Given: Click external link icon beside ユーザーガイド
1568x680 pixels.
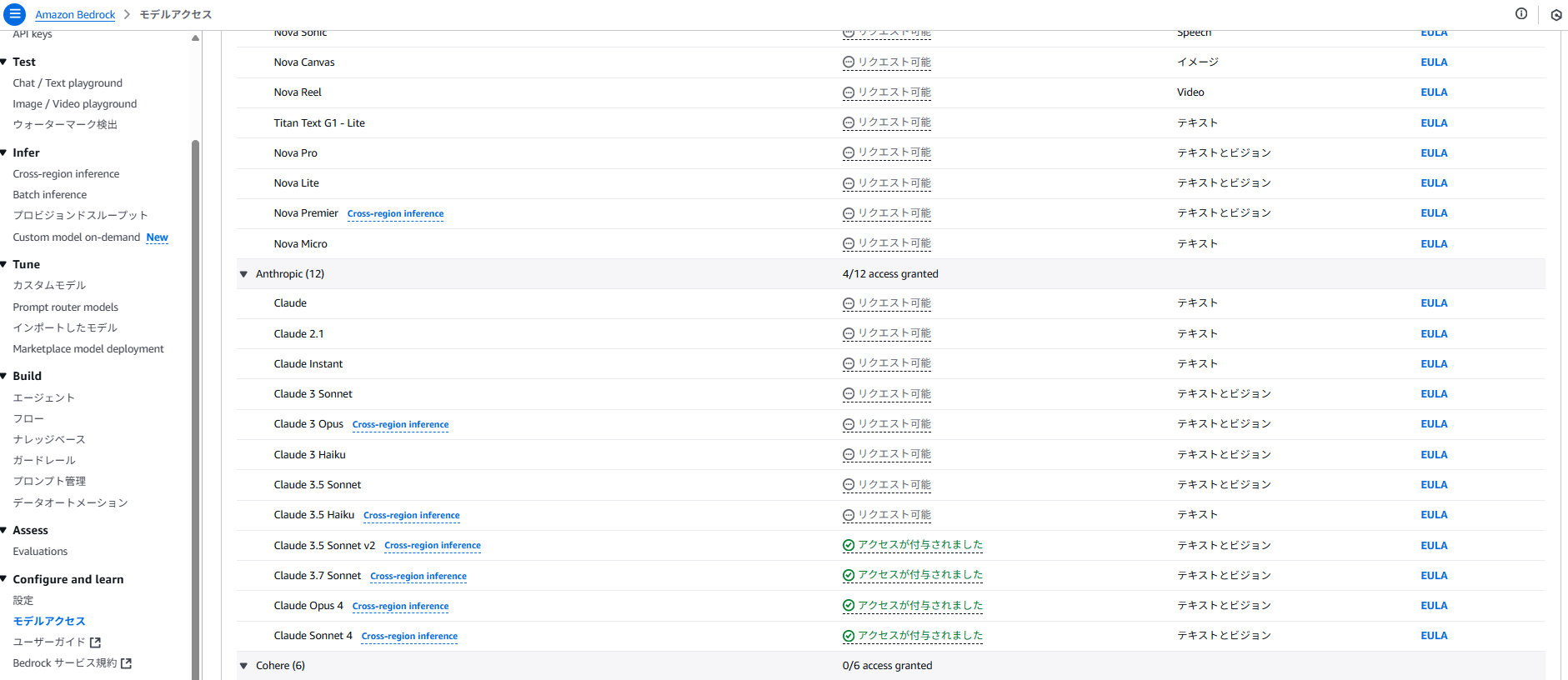Looking at the screenshot, I should pyautogui.click(x=95, y=642).
